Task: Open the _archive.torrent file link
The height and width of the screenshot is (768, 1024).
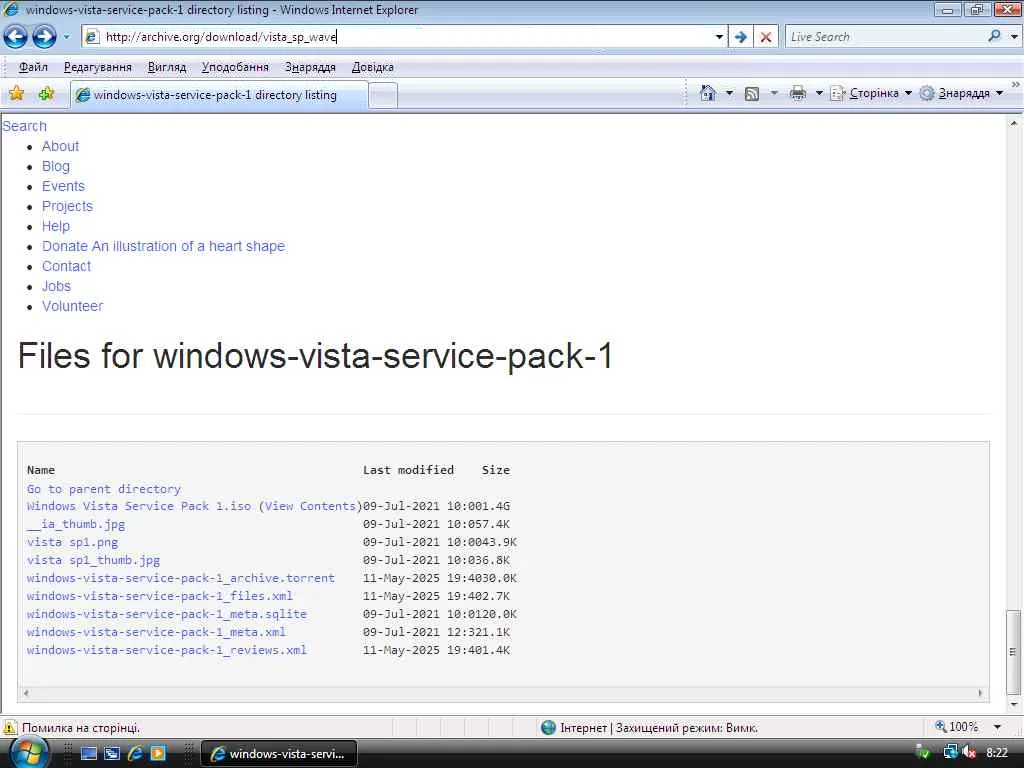Action: coord(181,579)
